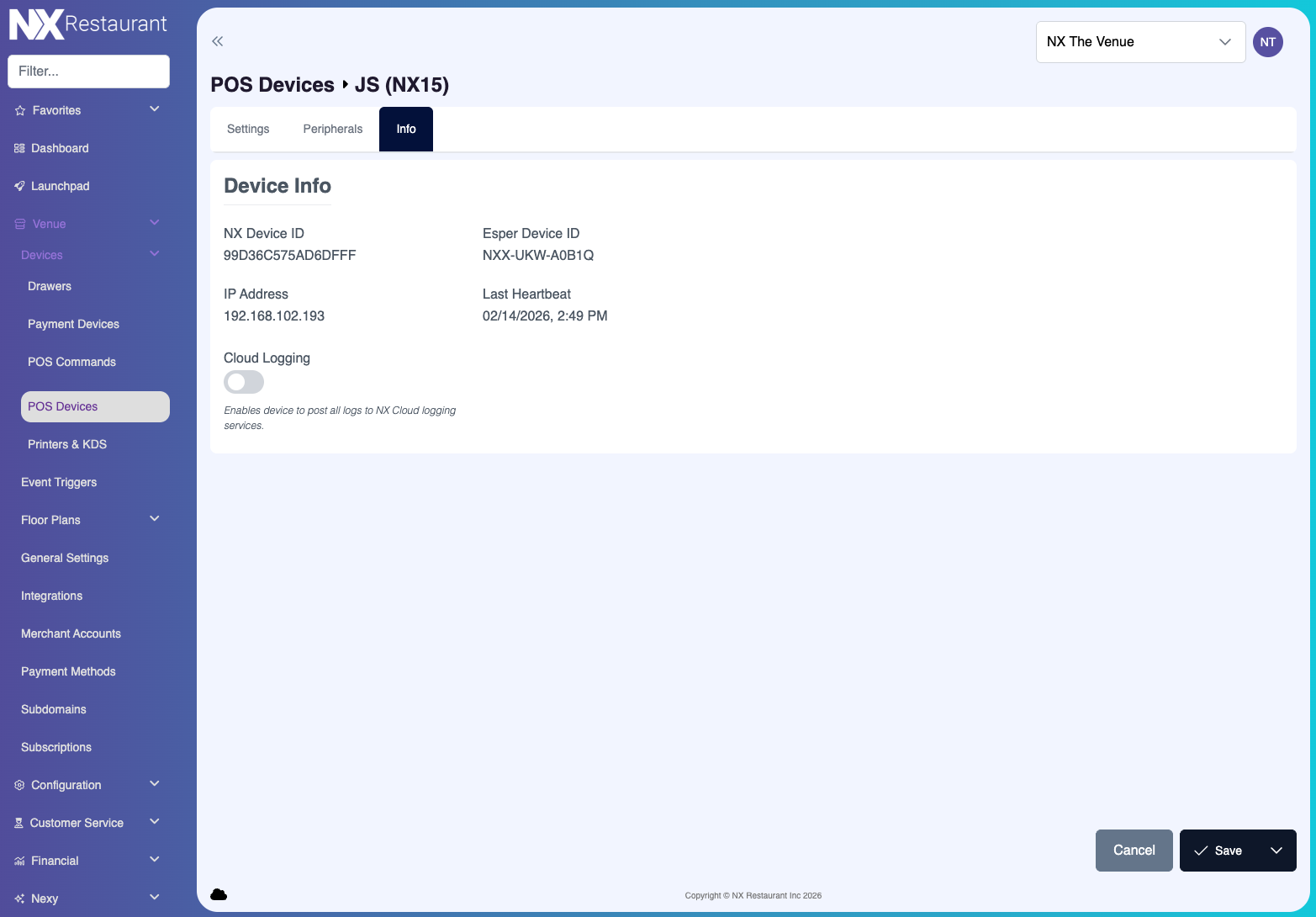
Task: Click the NX Restaurant logo
Action: click(x=88, y=25)
